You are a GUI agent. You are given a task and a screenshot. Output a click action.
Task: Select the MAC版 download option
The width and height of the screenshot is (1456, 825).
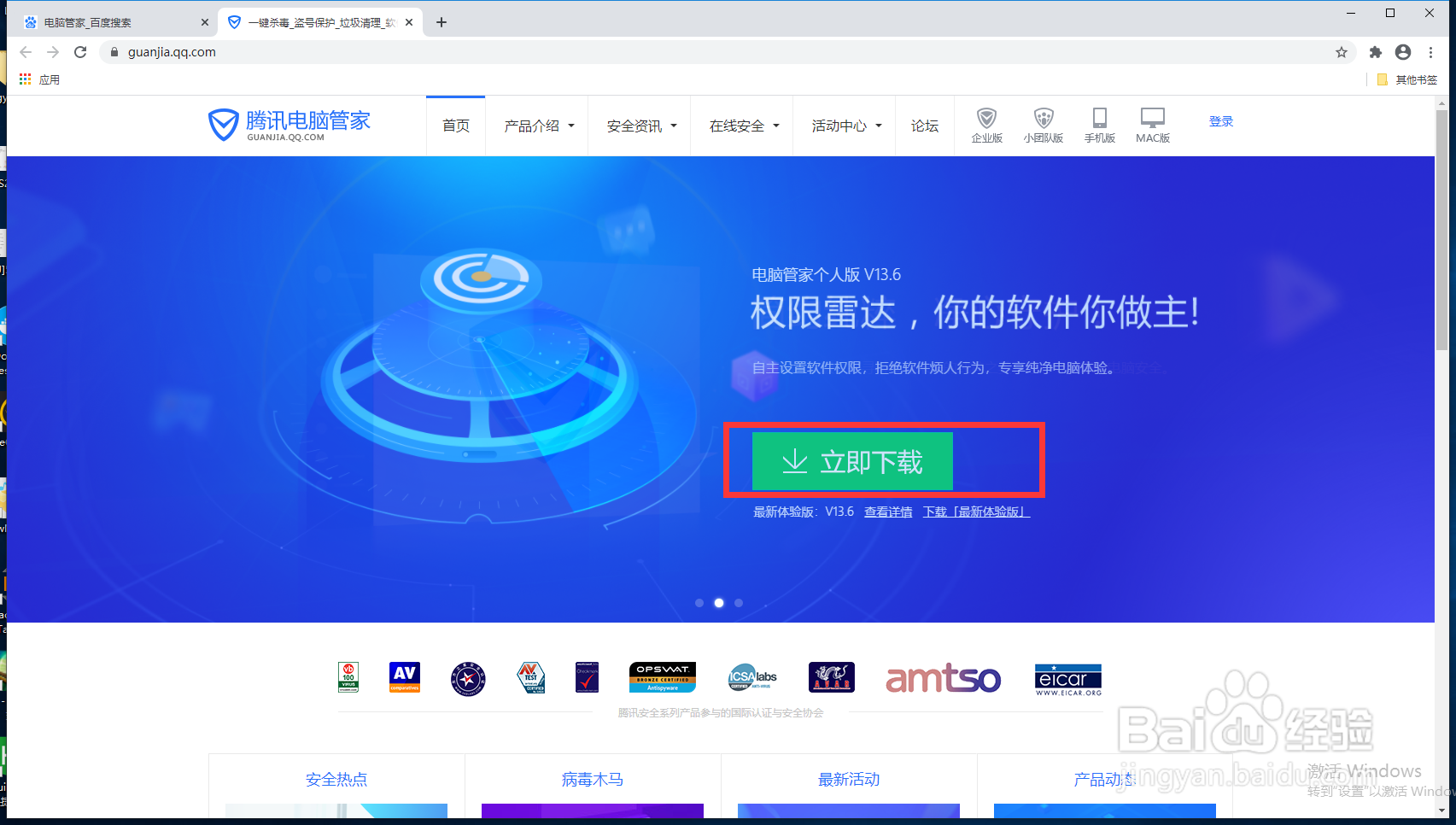(x=1153, y=125)
